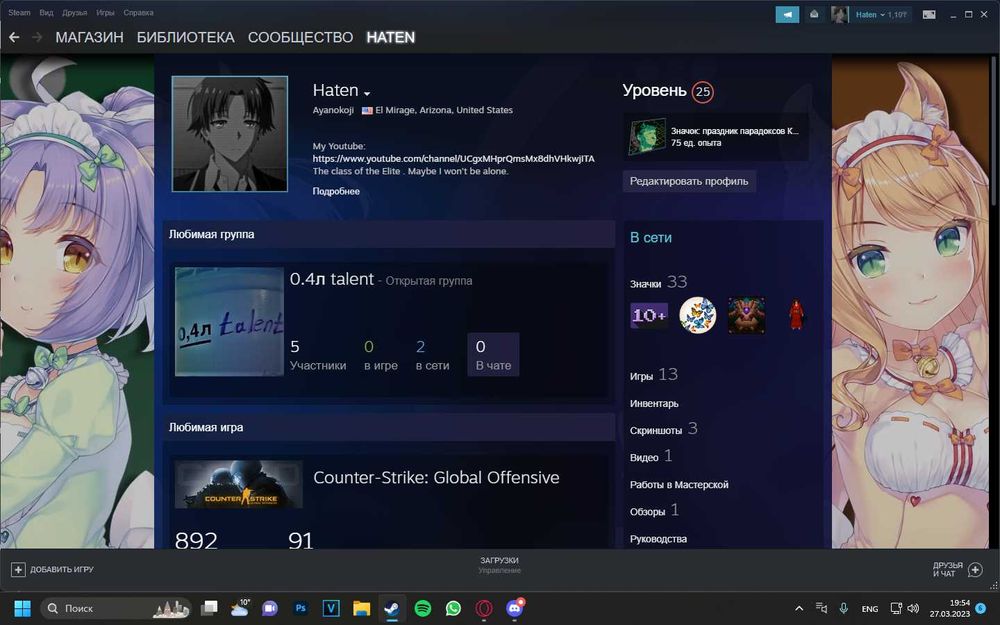Click the taskbar Поиск search box
Image resolution: width=1000 pixels, height=625 pixels.
tap(116, 608)
